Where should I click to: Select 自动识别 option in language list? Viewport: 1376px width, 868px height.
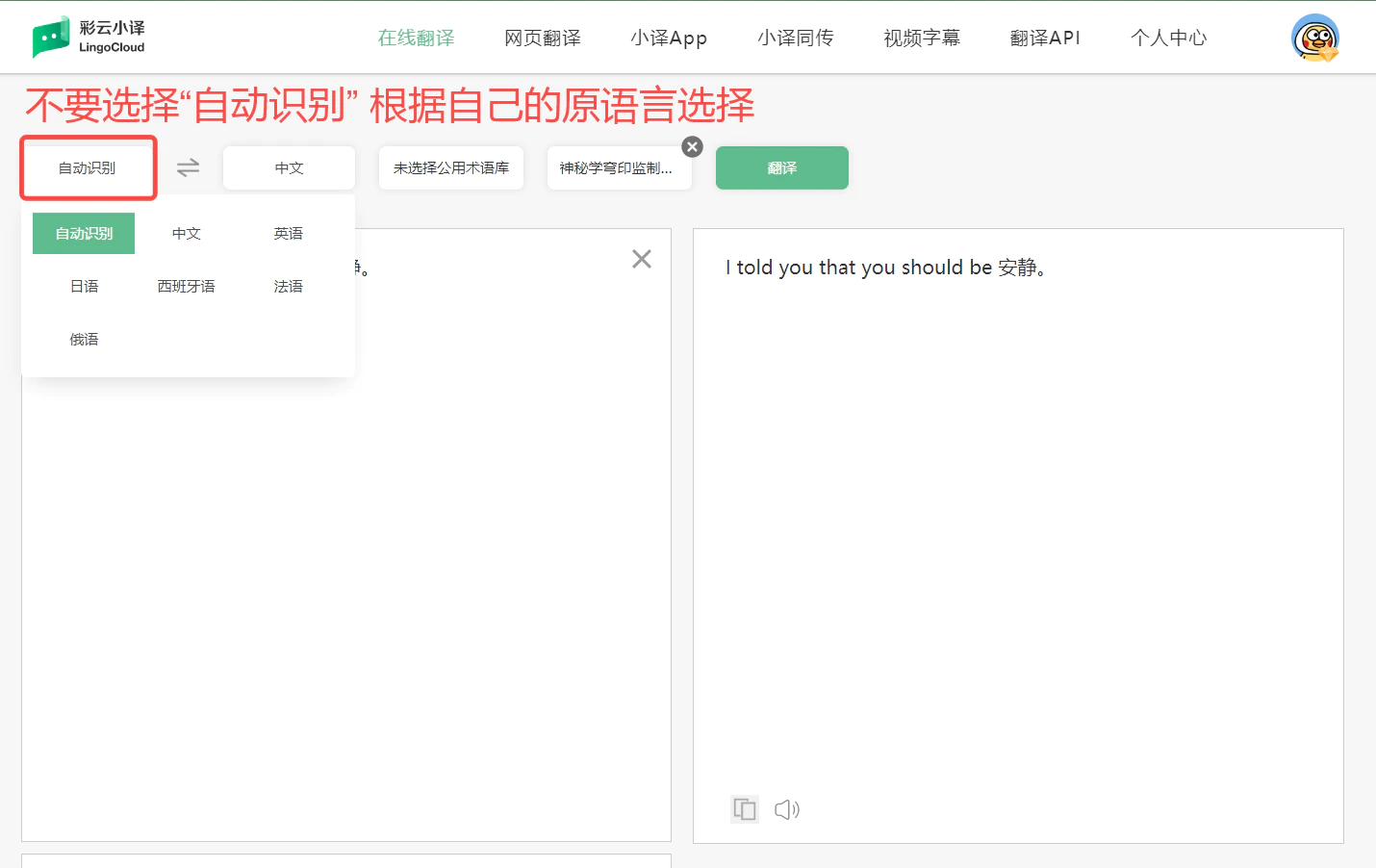point(84,234)
